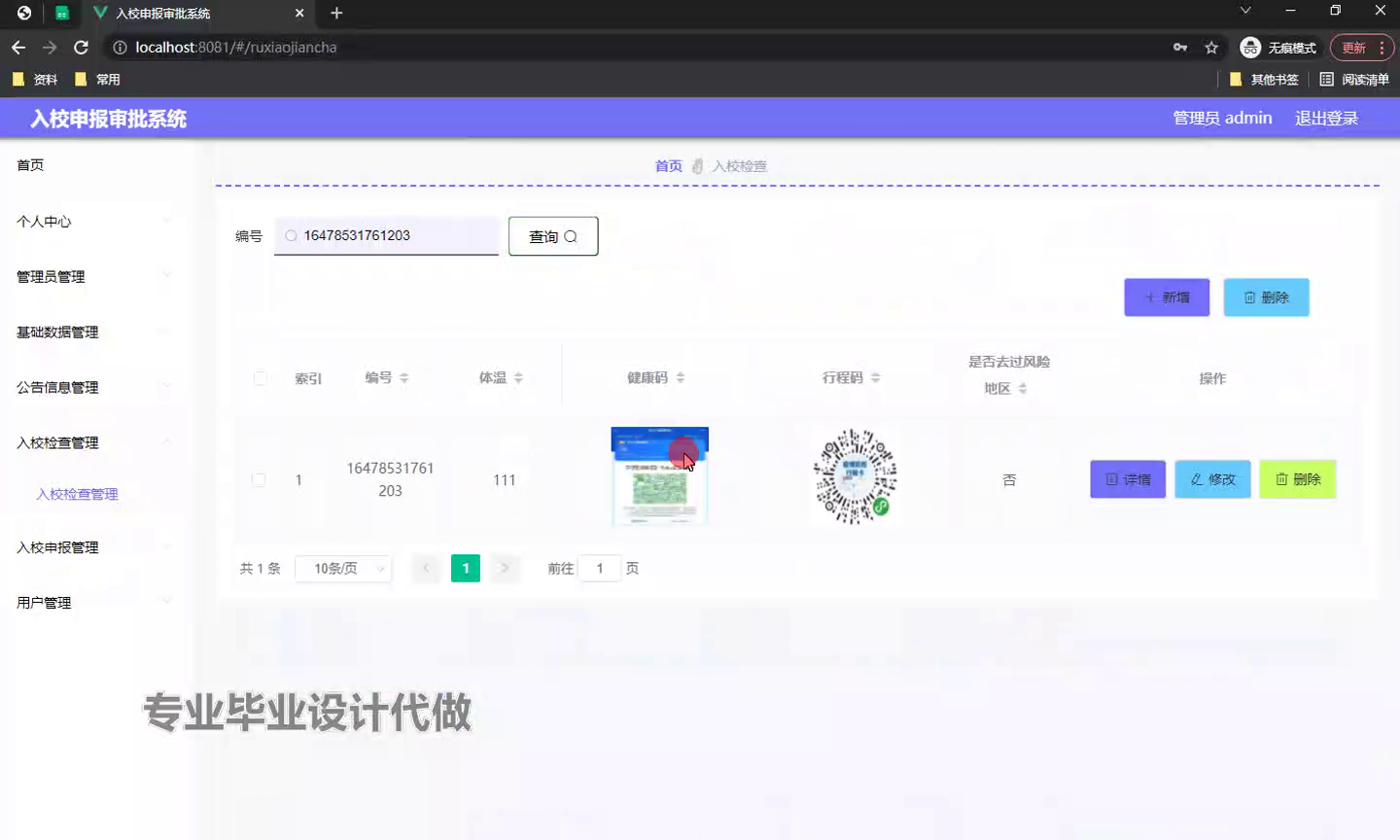This screenshot has height=840, width=1400.
Task: Sort by 是否去过风险地区 column
Action: (1023, 389)
